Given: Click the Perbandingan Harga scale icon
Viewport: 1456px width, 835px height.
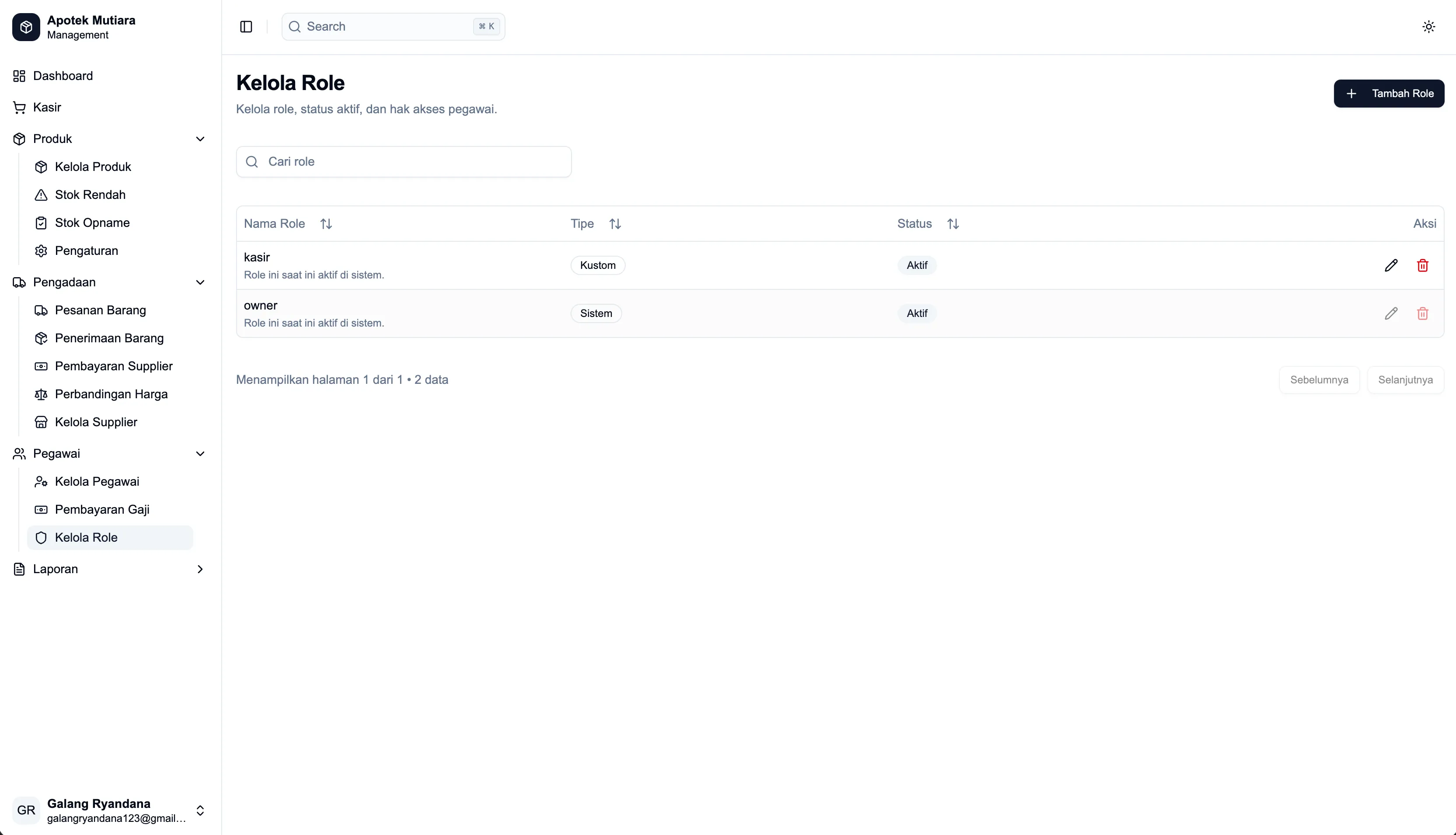Looking at the screenshot, I should coord(41,395).
